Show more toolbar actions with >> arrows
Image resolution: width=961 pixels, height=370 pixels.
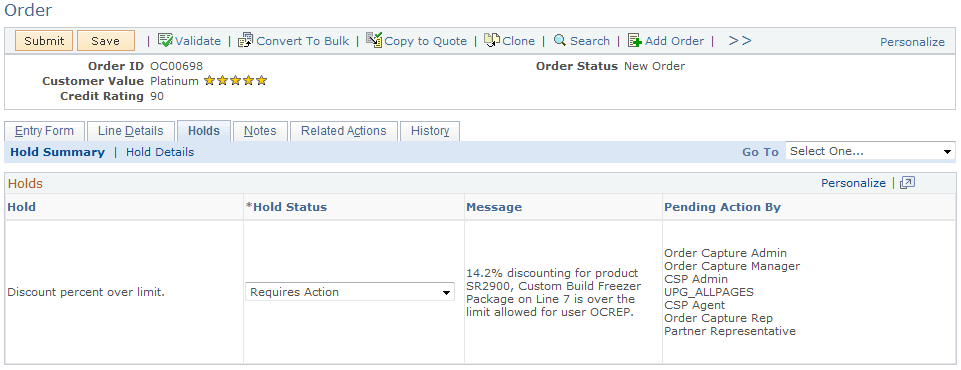click(x=740, y=40)
